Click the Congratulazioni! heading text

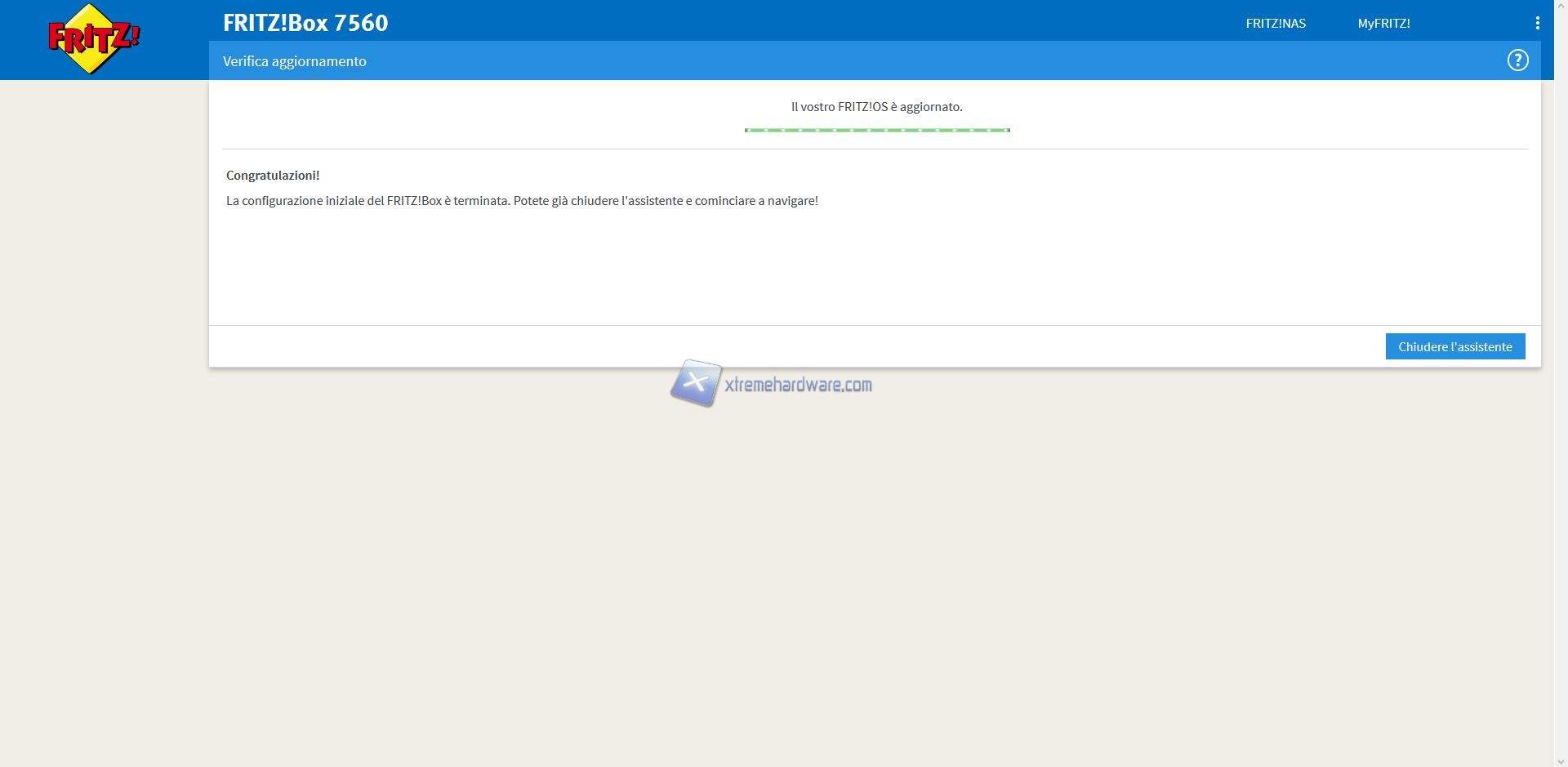(273, 176)
